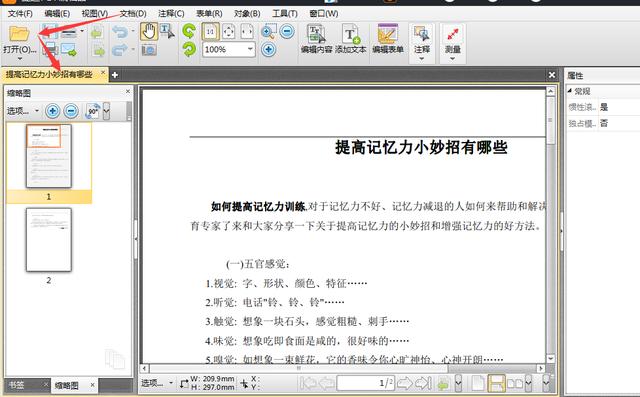This screenshot has width=640, height=397.
Task: Switch to continuous page layout
Action: coord(496,383)
